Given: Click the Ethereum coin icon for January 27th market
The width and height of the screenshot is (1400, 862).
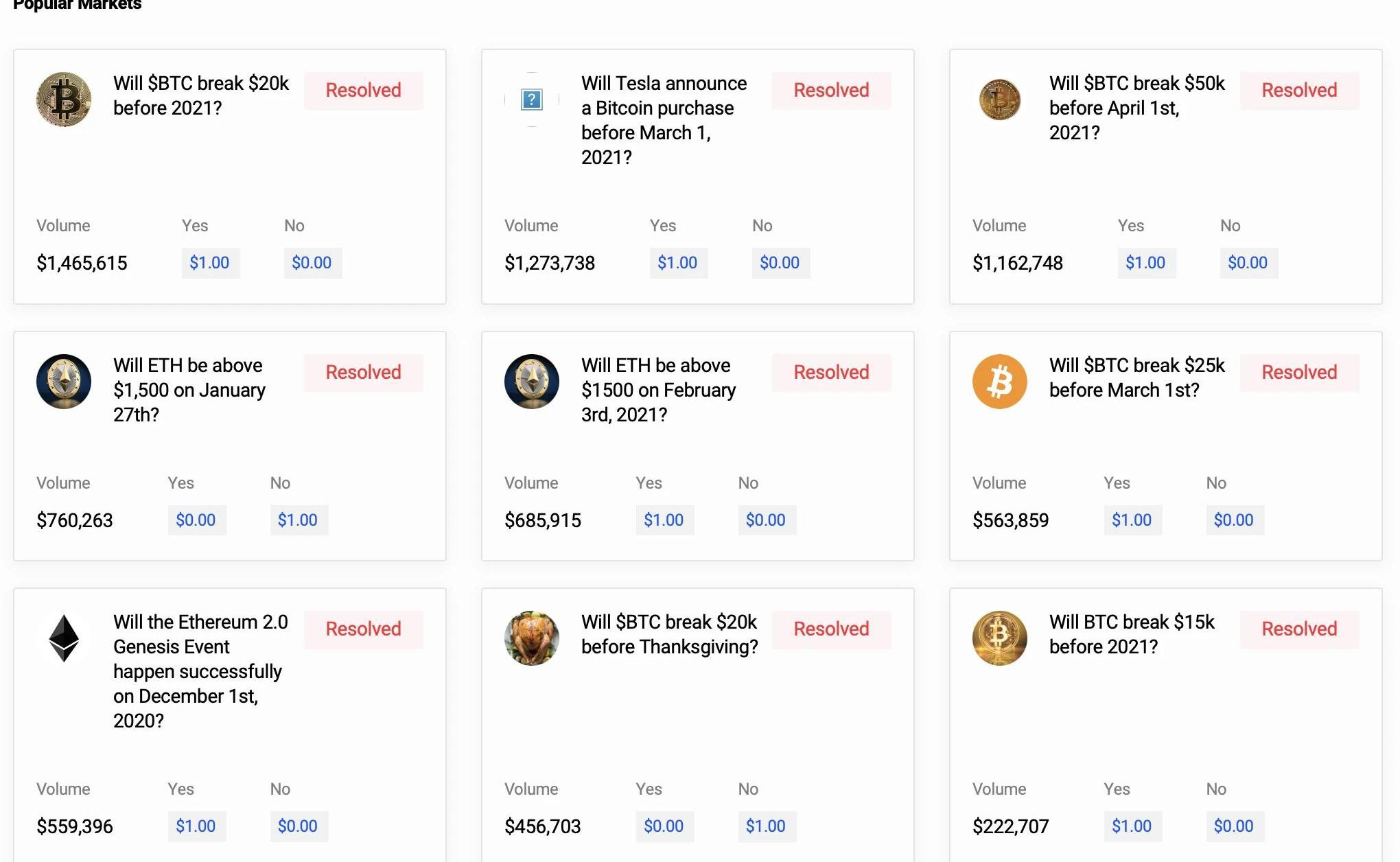Looking at the screenshot, I should (x=64, y=382).
